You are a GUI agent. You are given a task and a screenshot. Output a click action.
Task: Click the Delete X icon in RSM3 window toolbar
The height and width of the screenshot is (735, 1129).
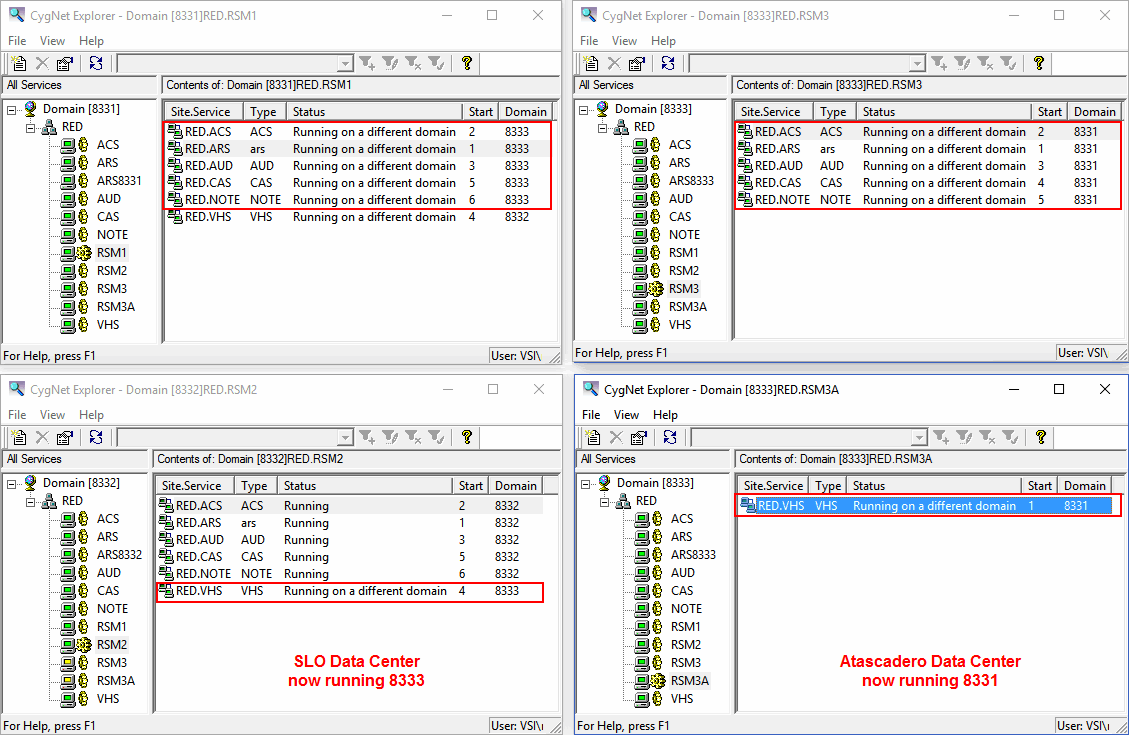coord(613,63)
